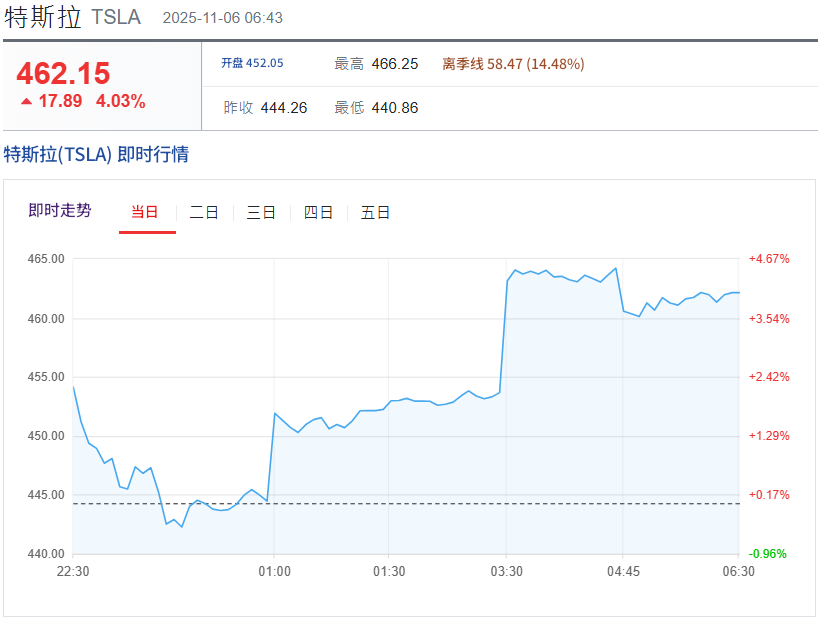Click the TSLA ticker symbol

click(x=116, y=18)
